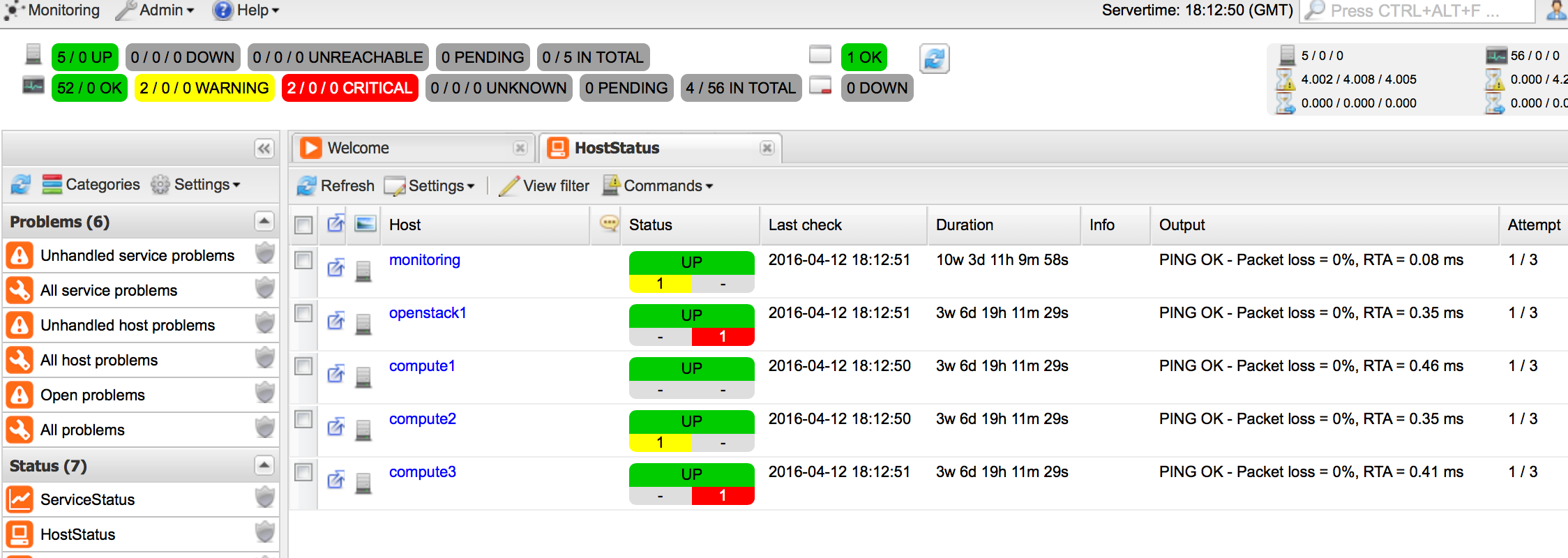Click the server icon in the monitoring row
Screen dimensions: 1568x558
(363, 271)
